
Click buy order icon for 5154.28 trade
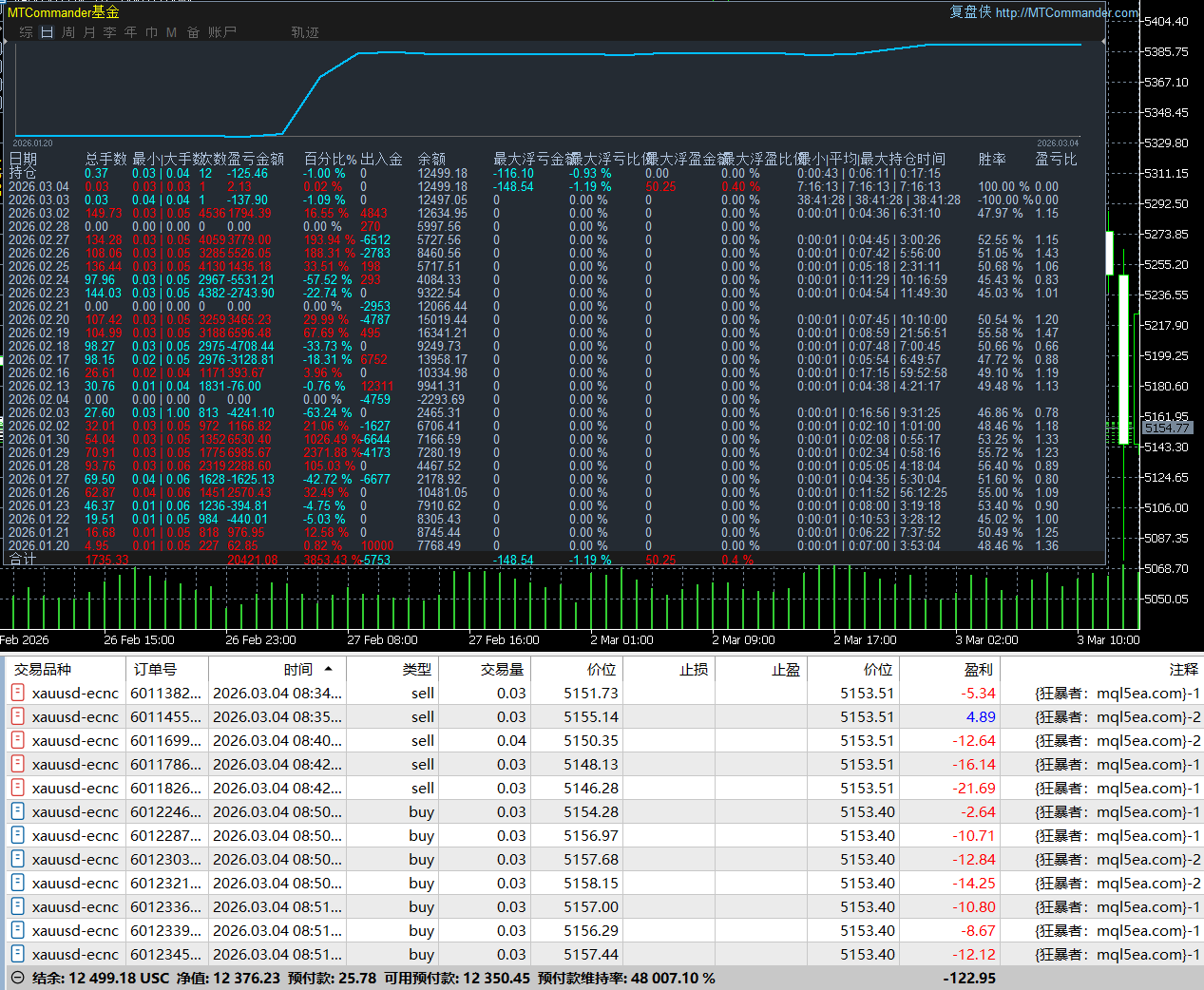[x=17, y=811]
